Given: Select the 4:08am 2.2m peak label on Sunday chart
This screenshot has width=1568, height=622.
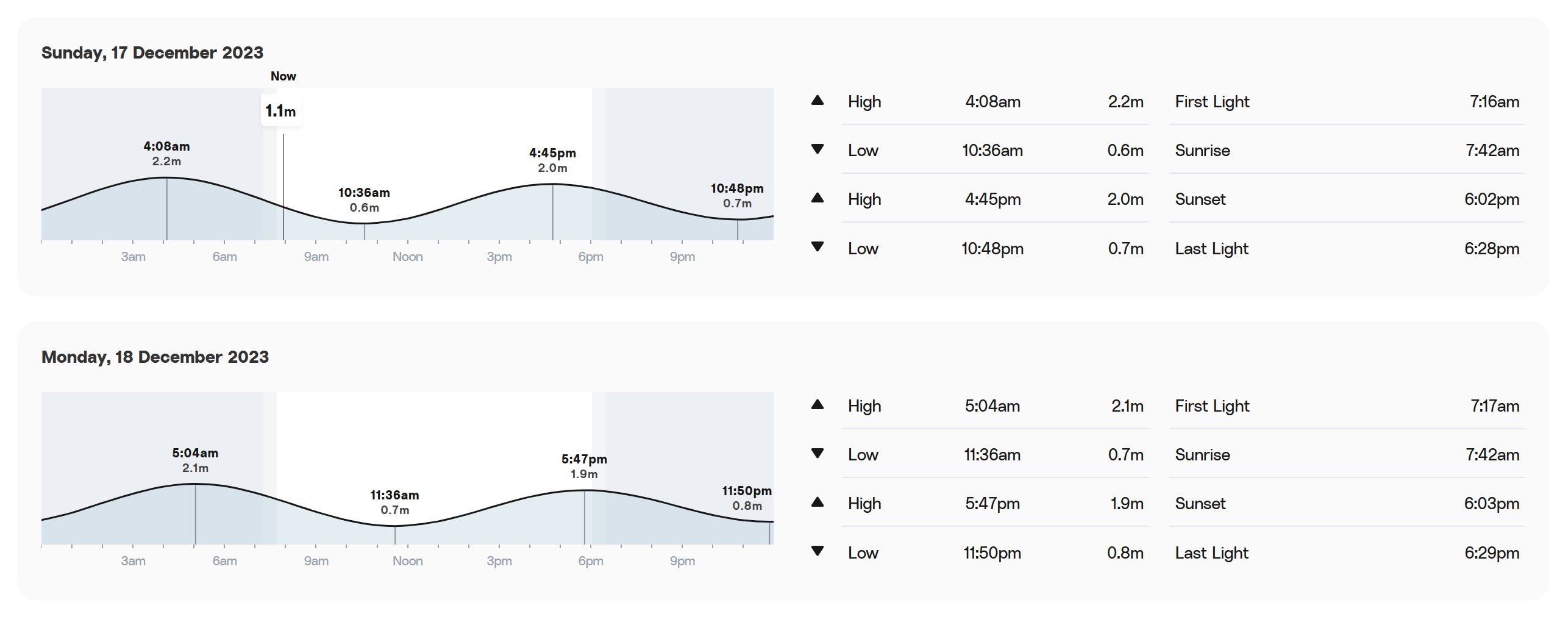Looking at the screenshot, I should coord(166,154).
